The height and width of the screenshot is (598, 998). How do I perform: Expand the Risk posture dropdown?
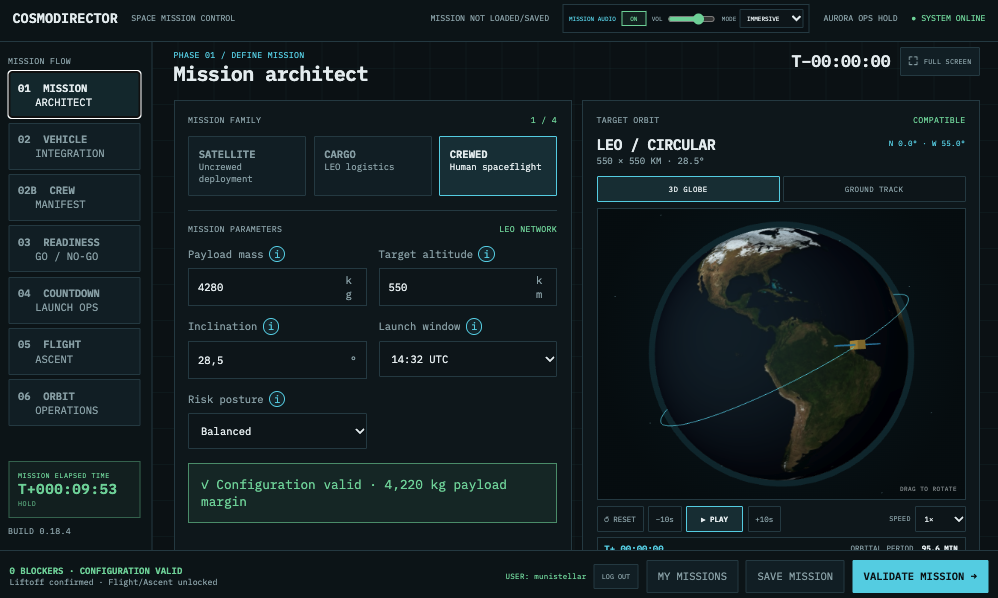(278, 431)
